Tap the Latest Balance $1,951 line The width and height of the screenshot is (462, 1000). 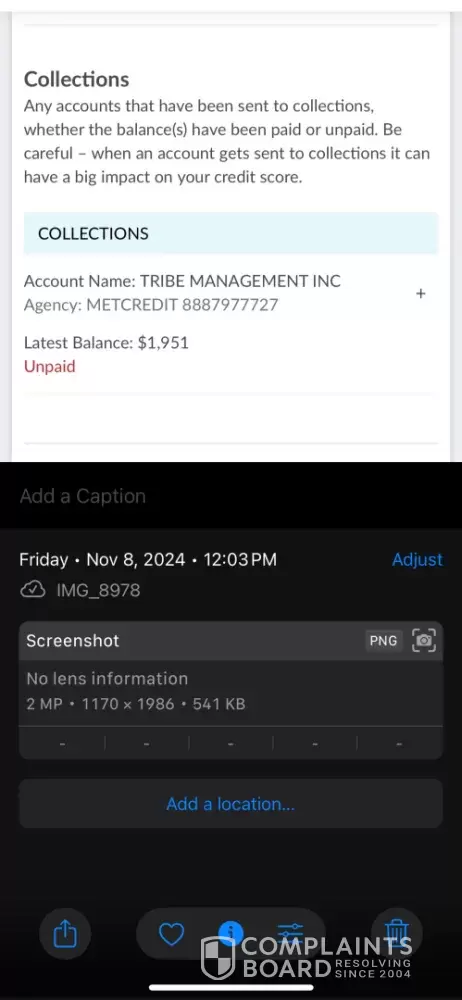(x=106, y=342)
